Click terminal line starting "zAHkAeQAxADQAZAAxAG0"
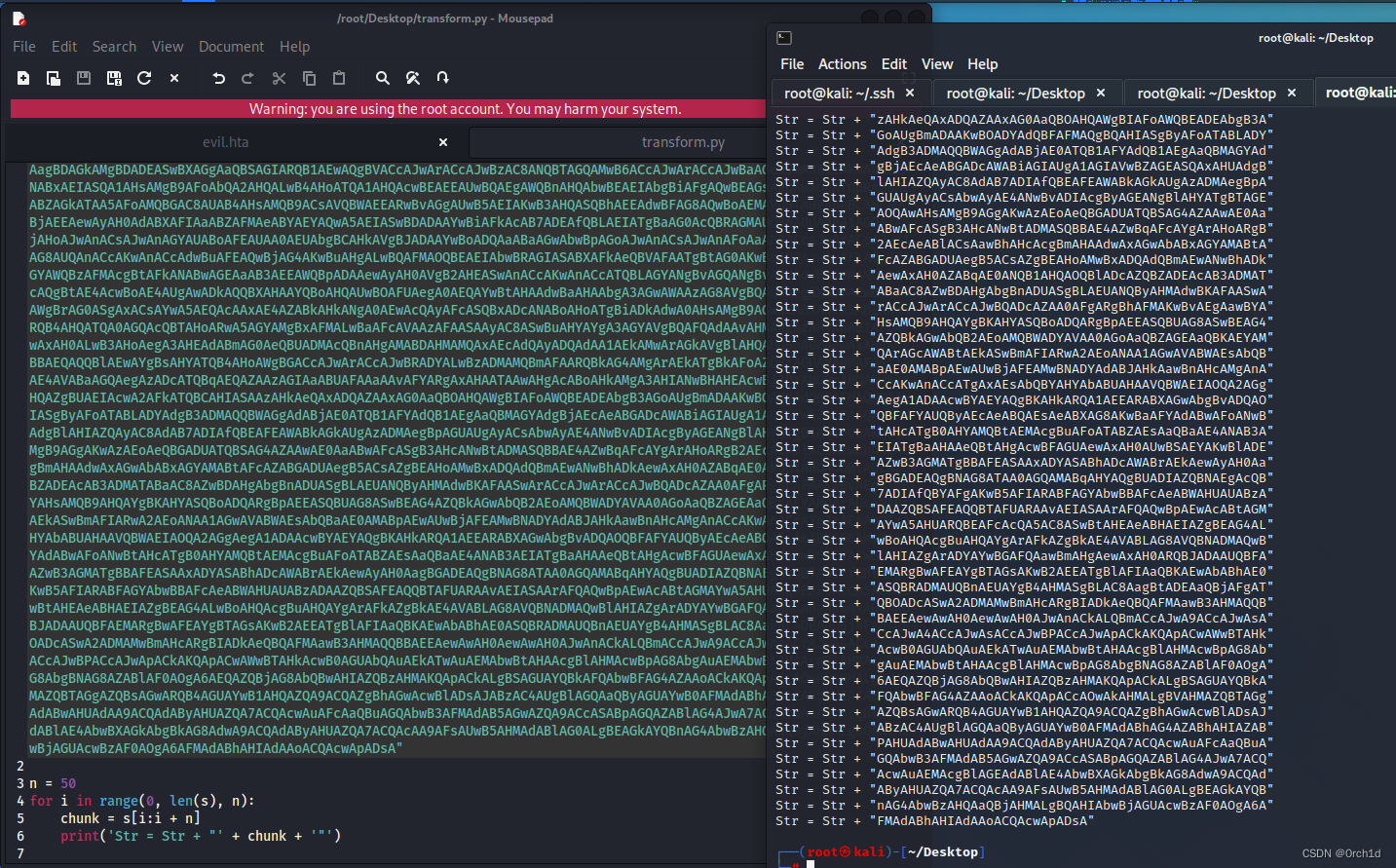1396x868 pixels. (1025, 120)
